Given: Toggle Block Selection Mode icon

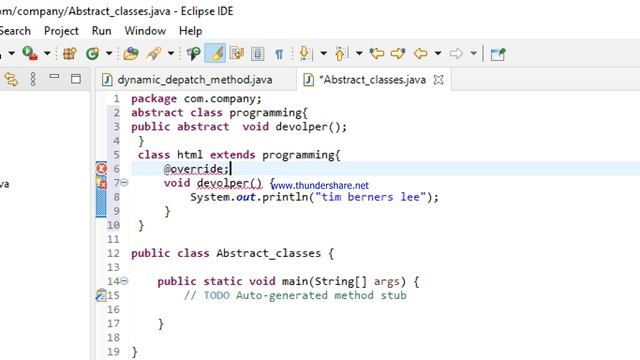Looking at the screenshot, I should 258,53.
